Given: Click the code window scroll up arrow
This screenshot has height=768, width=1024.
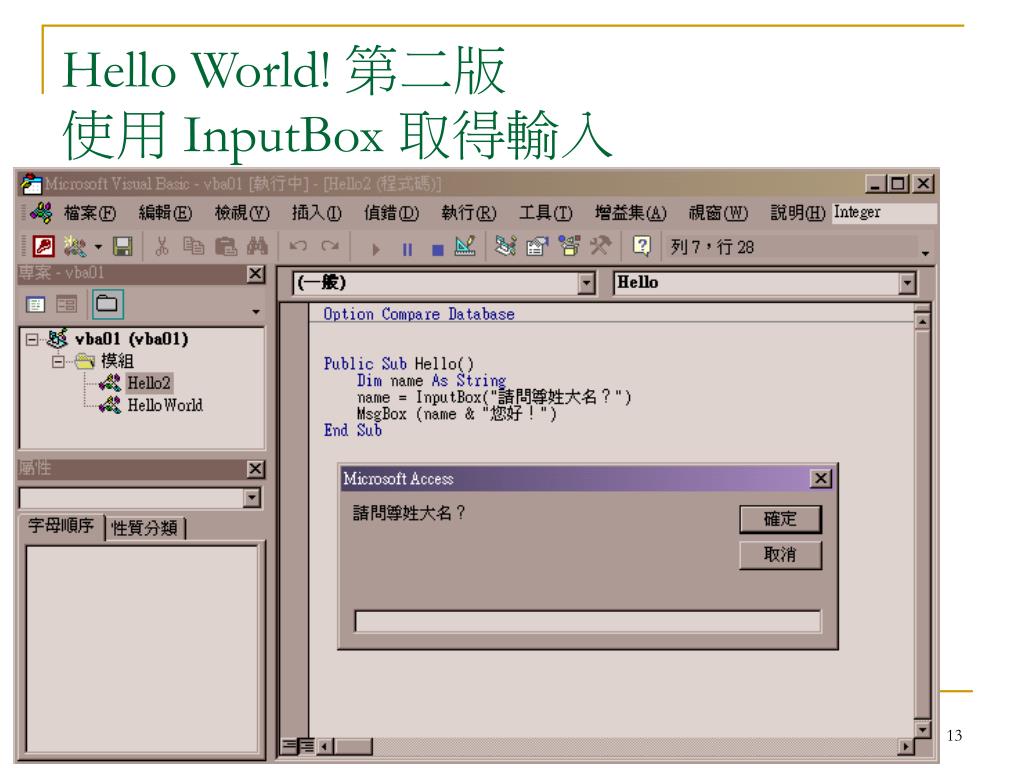Looking at the screenshot, I should (x=922, y=322).
